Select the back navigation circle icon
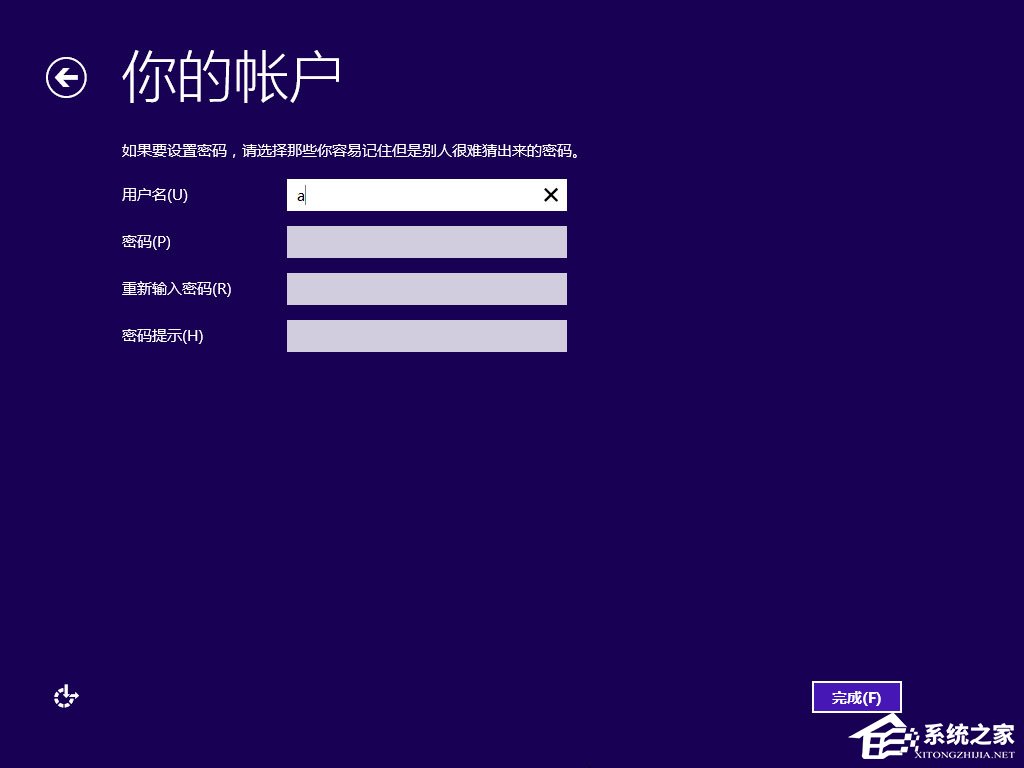Image resolution: width=1024 pixels, height=768 pixels. (66, 76)
